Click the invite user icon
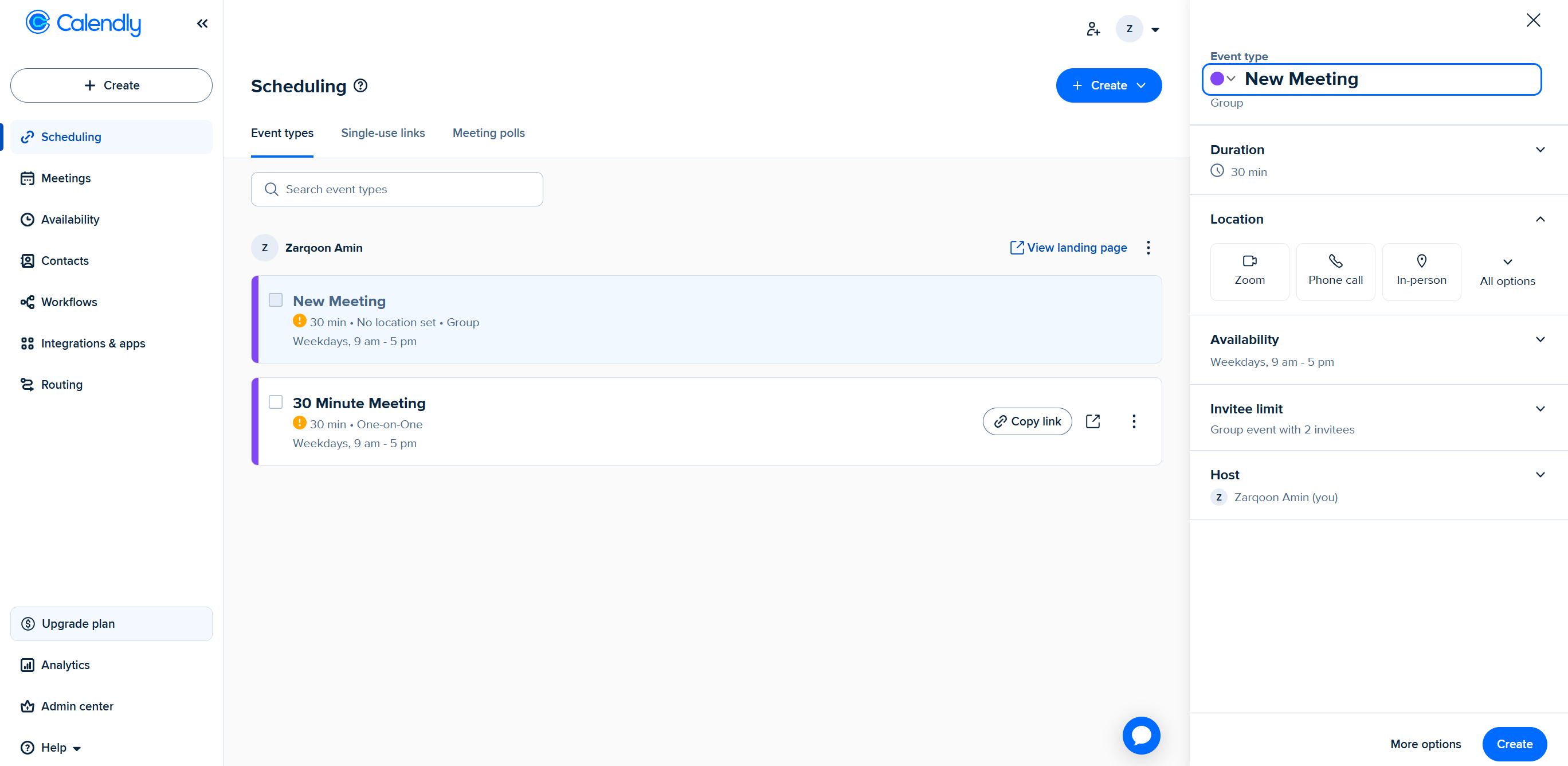Image resolution: width=1568 pixels, height=766 pixels. click(1092, 29)
